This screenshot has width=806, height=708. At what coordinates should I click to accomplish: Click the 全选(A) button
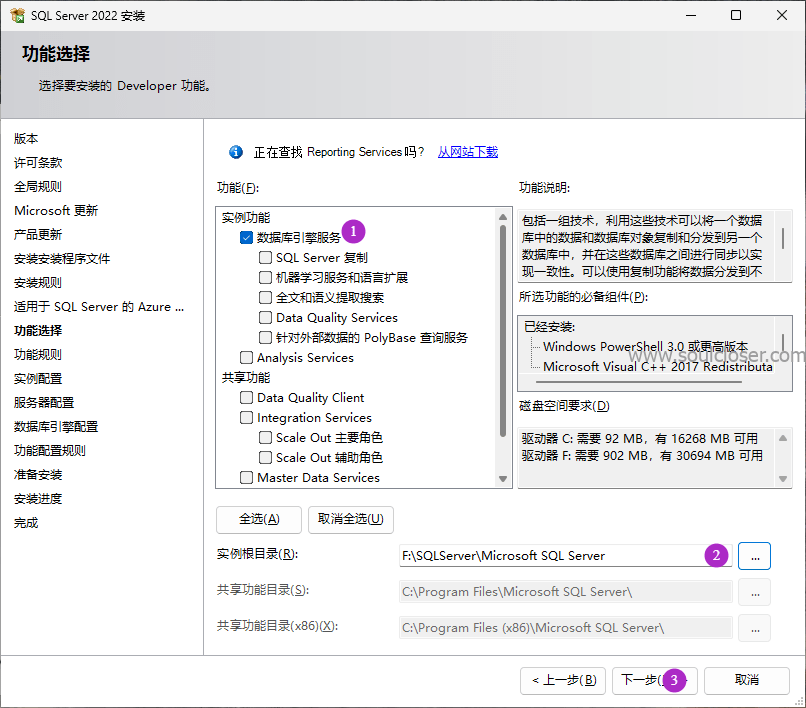point(259,519)
